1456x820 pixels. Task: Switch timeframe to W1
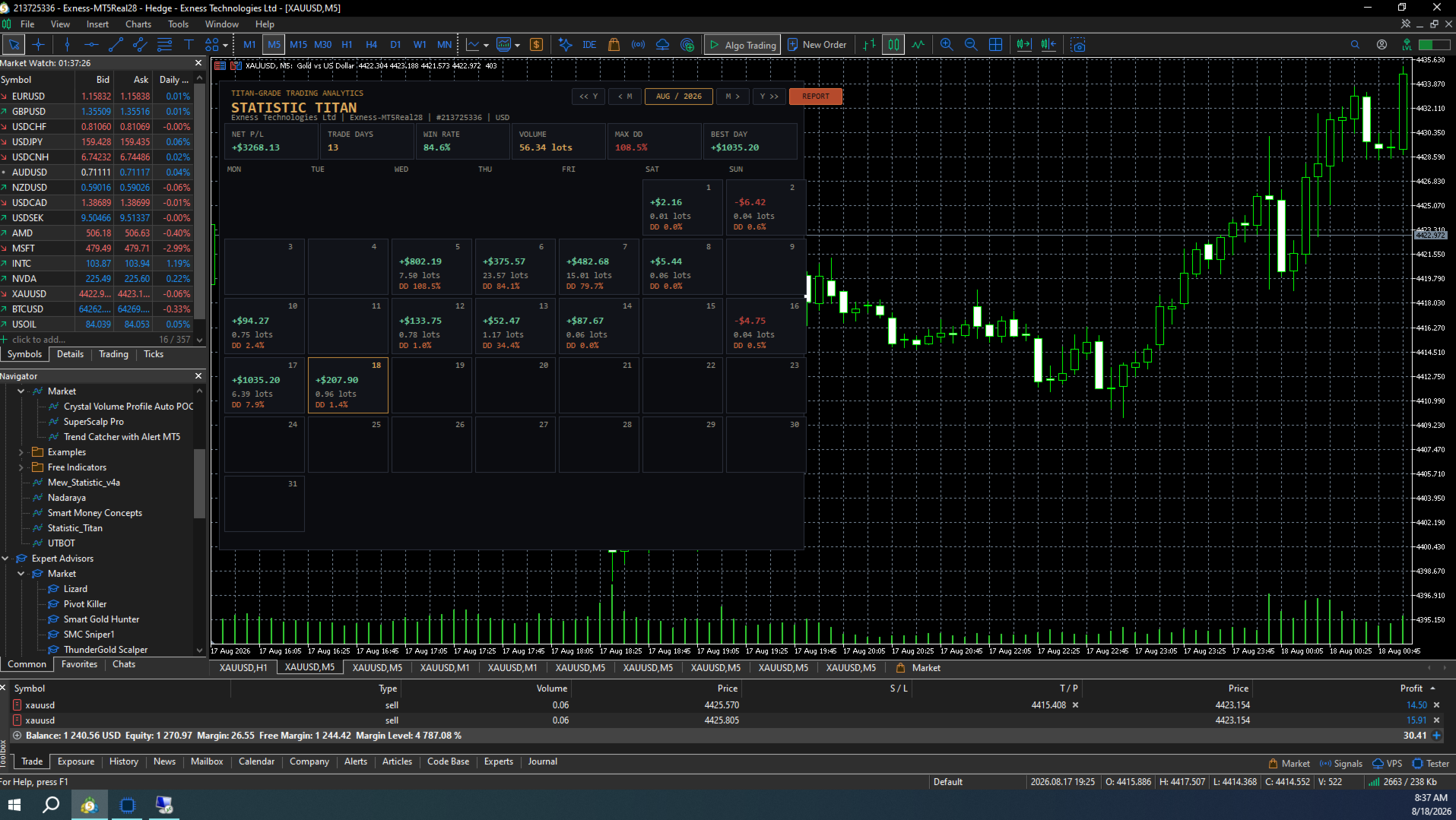pos(420,45)
